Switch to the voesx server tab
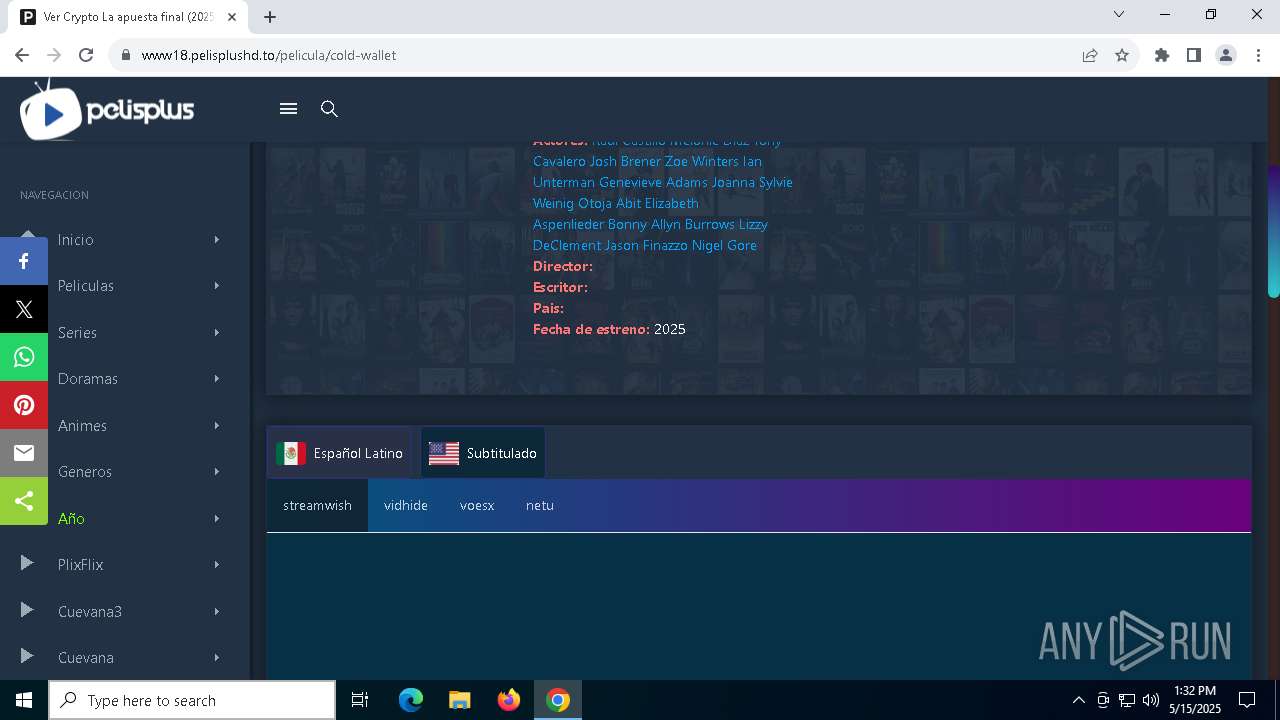This screenshot has width=1280, height=720. click(x=477, y=505)
